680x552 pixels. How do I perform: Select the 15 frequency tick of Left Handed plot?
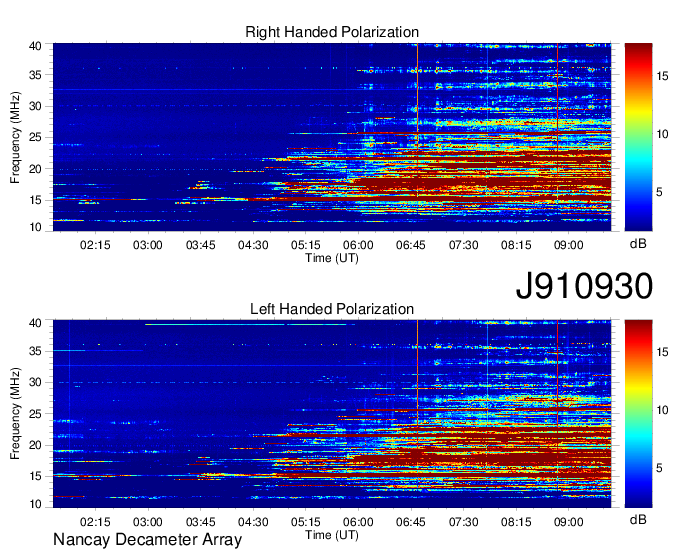tap(35, 476)
